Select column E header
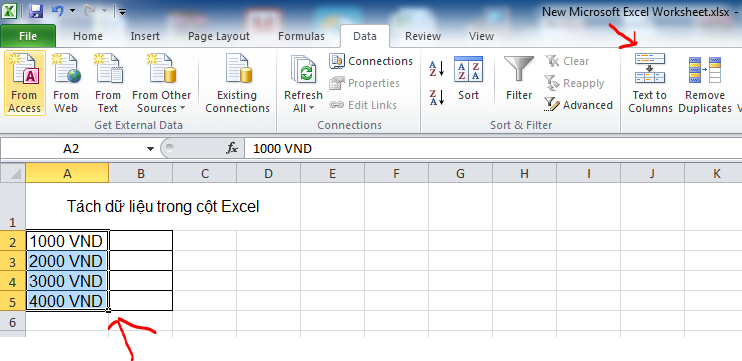 tap(332, 173)
